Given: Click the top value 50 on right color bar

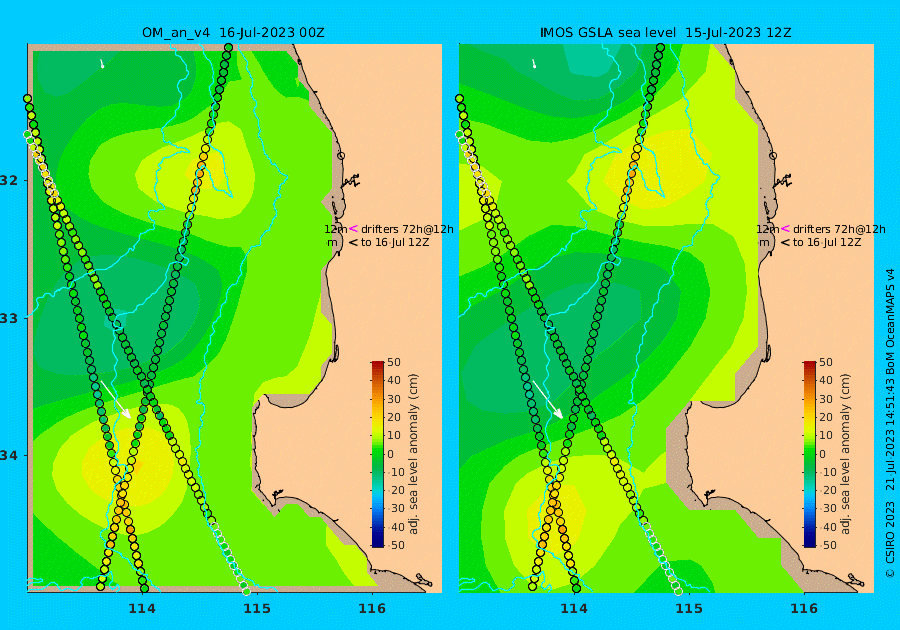Looking at the screenshot, I should [826, 363].
